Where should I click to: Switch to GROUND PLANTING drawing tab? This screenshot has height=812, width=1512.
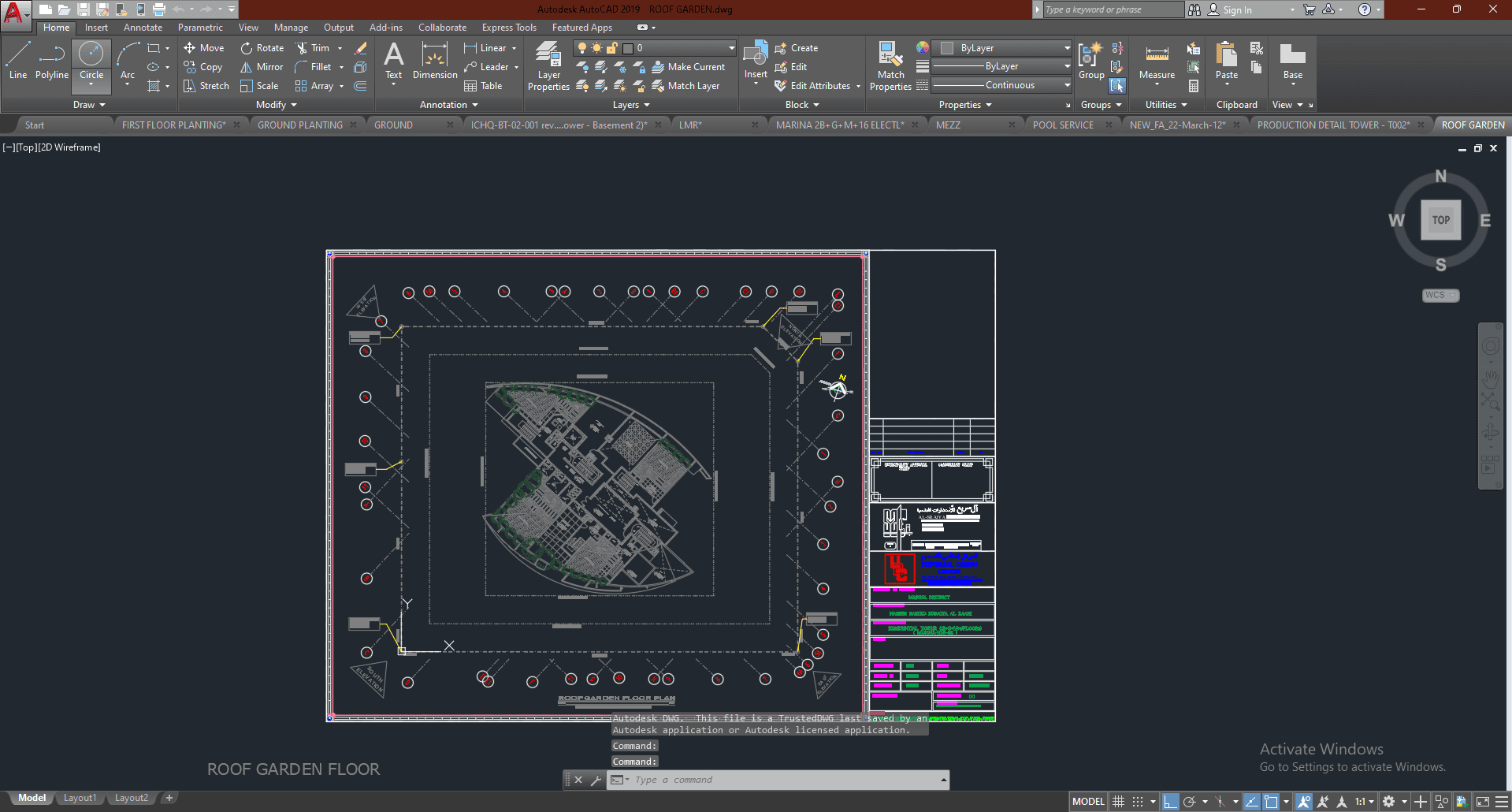(300, 125)
